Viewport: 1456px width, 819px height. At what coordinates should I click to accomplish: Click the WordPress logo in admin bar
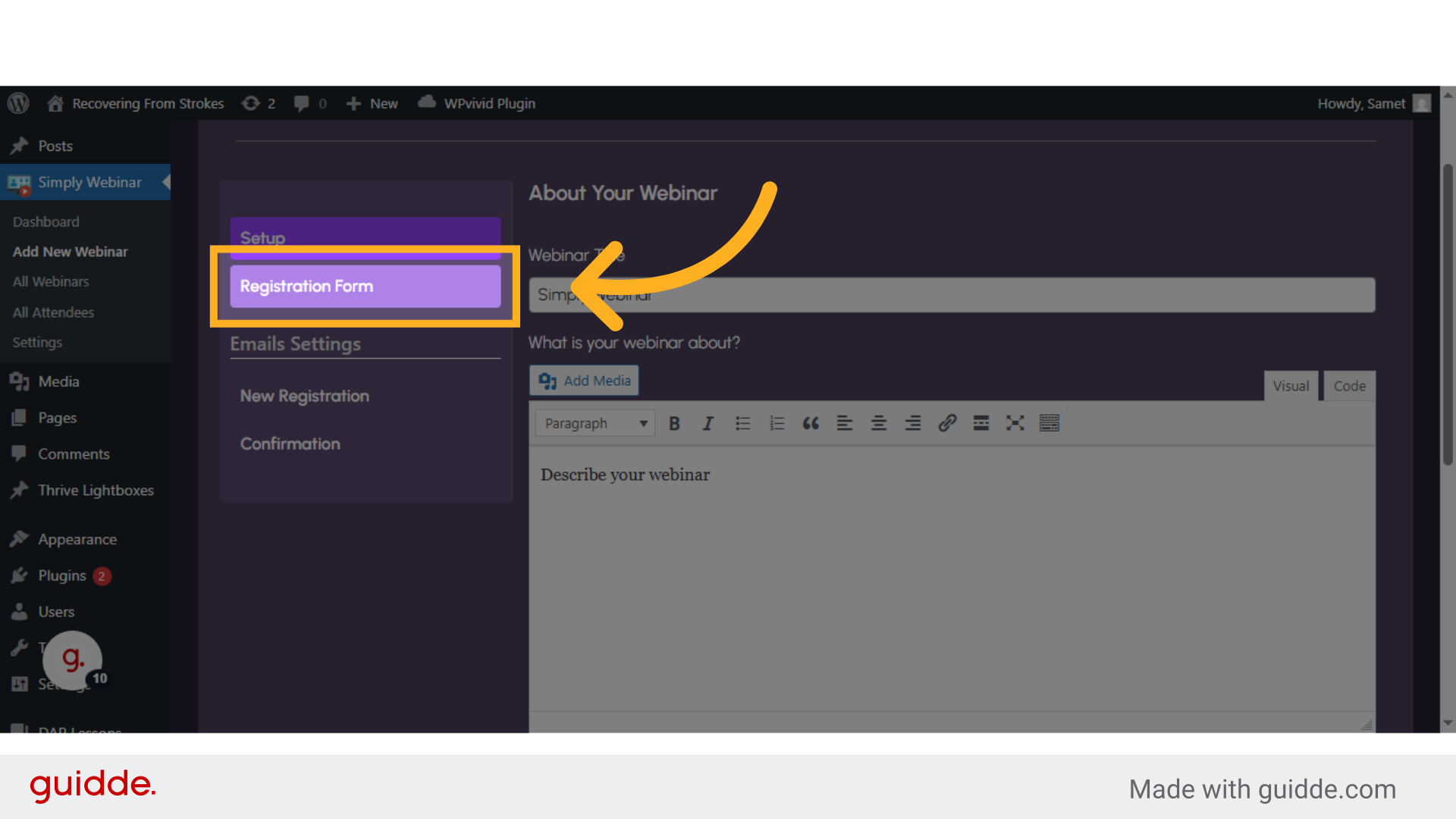tap(18, 103)
